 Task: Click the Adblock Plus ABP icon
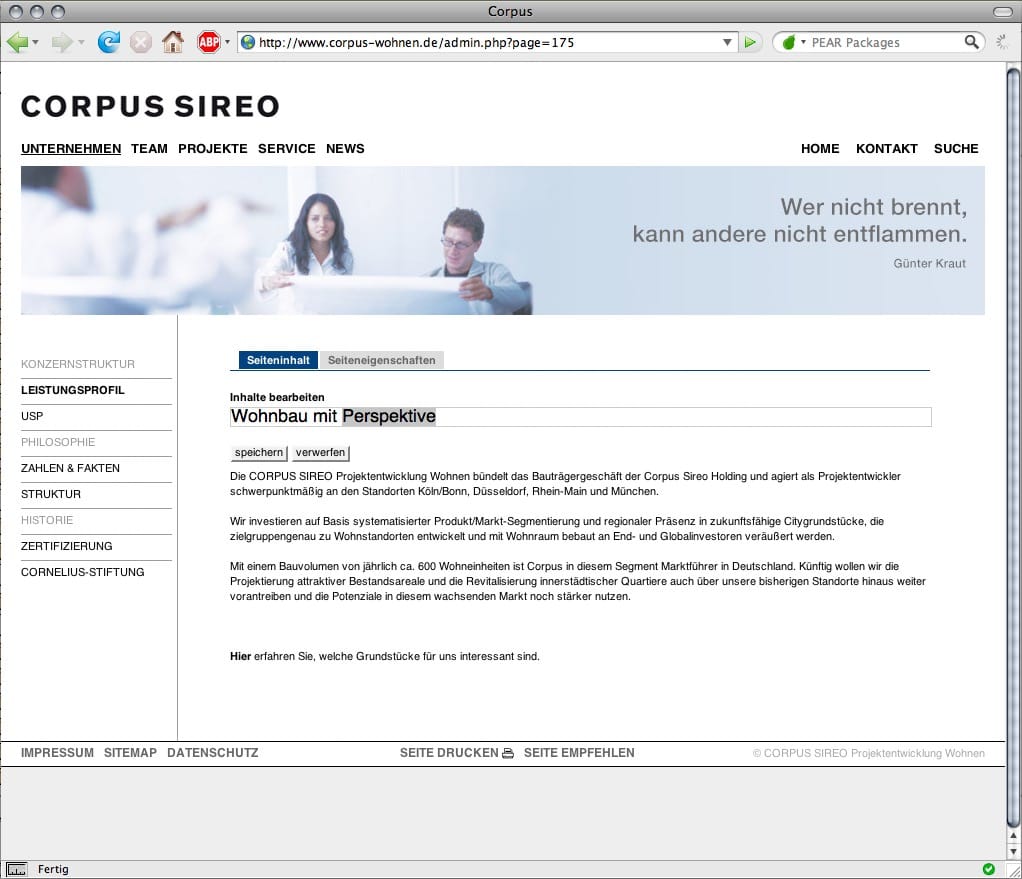209,42
